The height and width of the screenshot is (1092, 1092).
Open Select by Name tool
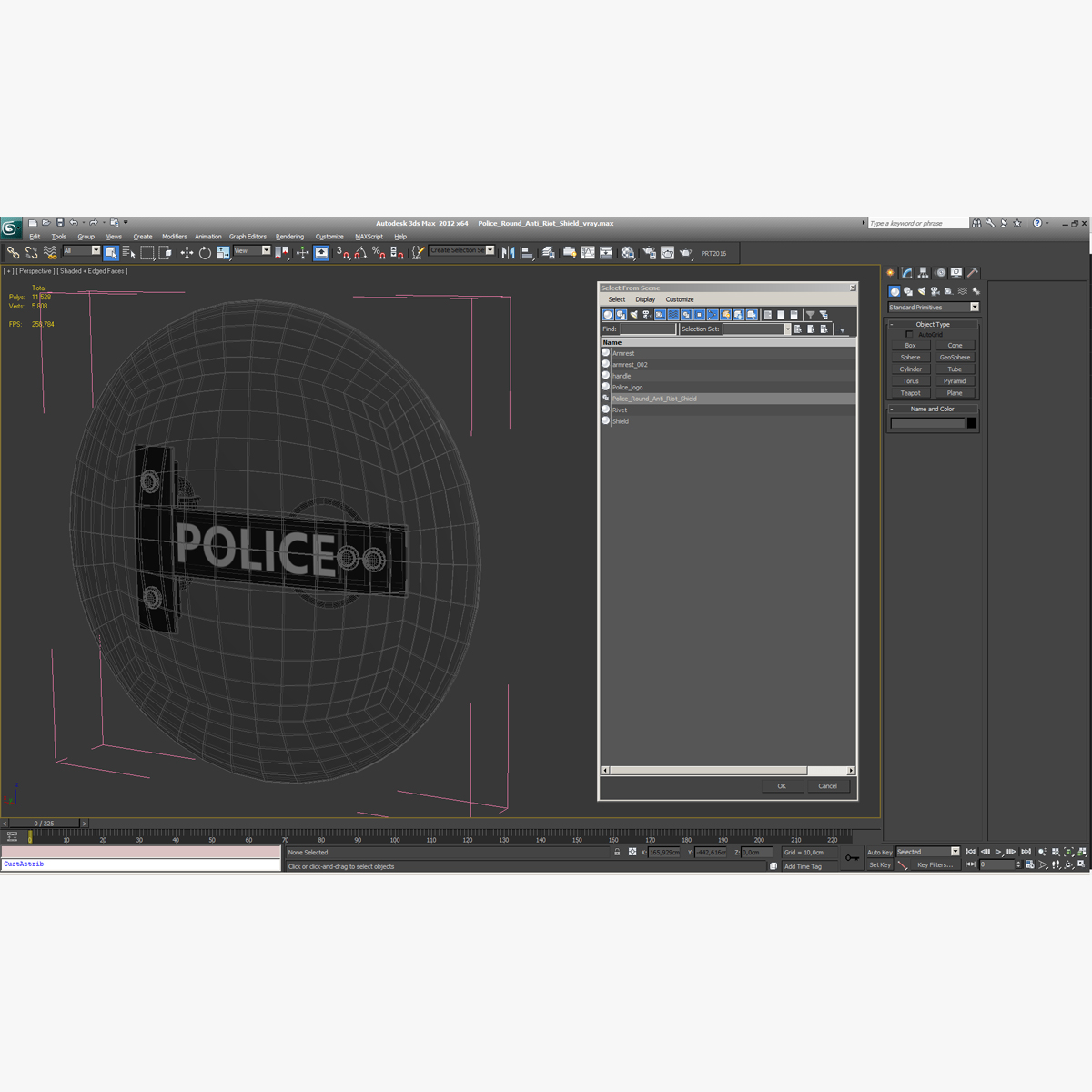coord(128,253)
